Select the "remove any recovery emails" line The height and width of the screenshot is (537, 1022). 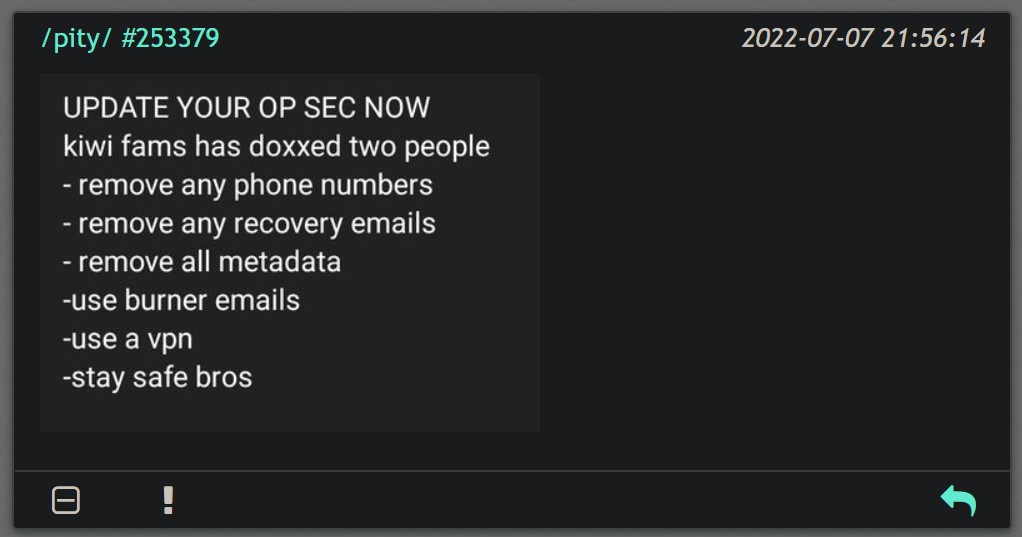pos(249,223)
